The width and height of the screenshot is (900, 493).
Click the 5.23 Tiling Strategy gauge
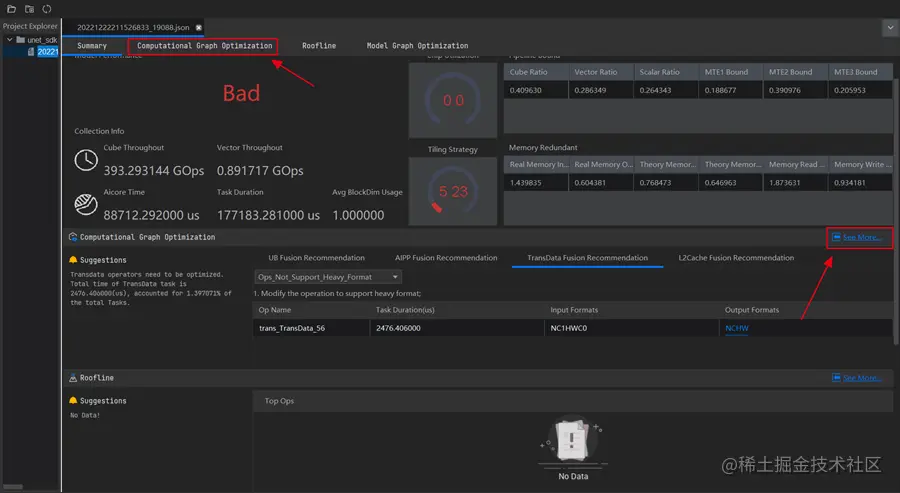tap(453, 191)
